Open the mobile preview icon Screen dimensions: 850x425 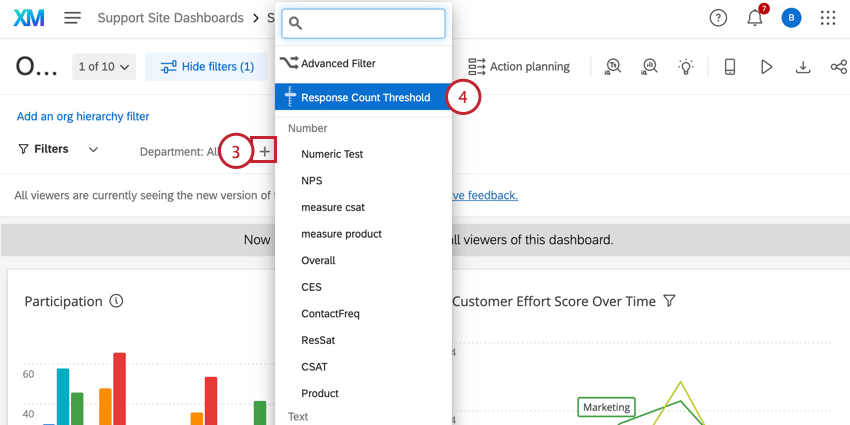(730, 67)
